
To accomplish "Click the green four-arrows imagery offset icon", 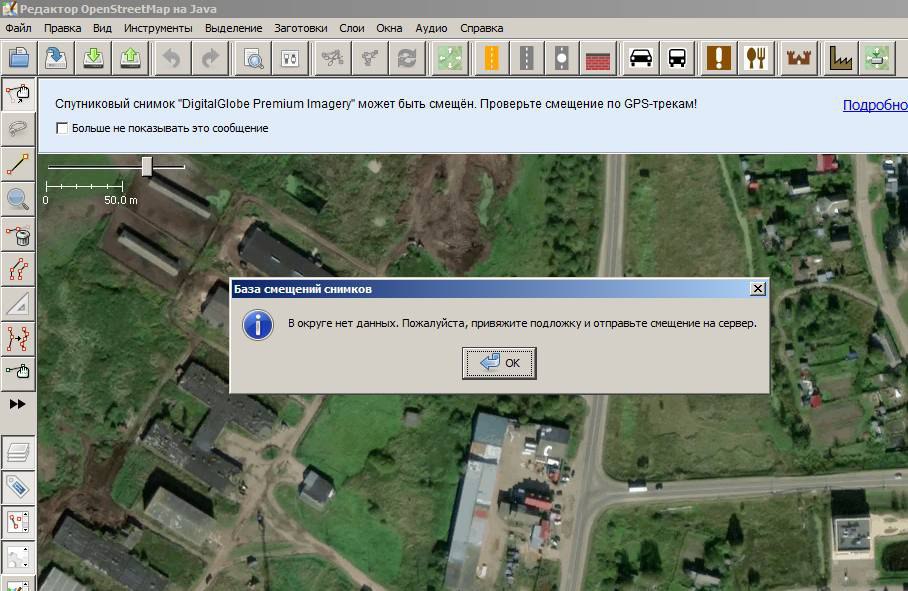I will [450, 58].
